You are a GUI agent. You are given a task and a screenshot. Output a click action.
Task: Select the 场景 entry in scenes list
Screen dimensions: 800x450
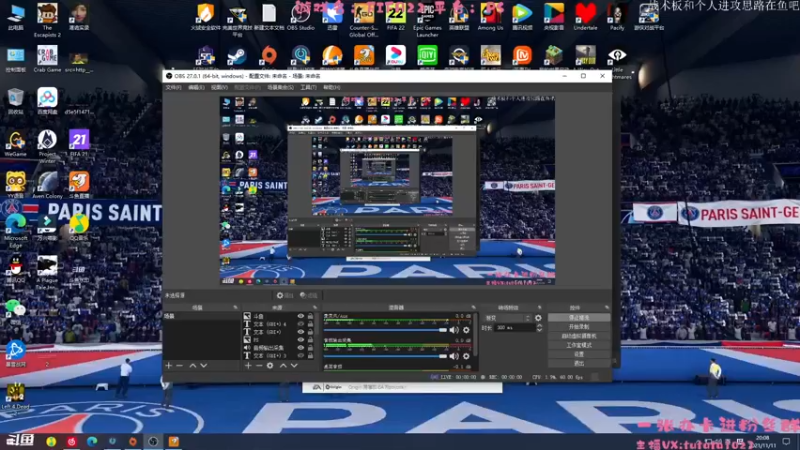201,316
